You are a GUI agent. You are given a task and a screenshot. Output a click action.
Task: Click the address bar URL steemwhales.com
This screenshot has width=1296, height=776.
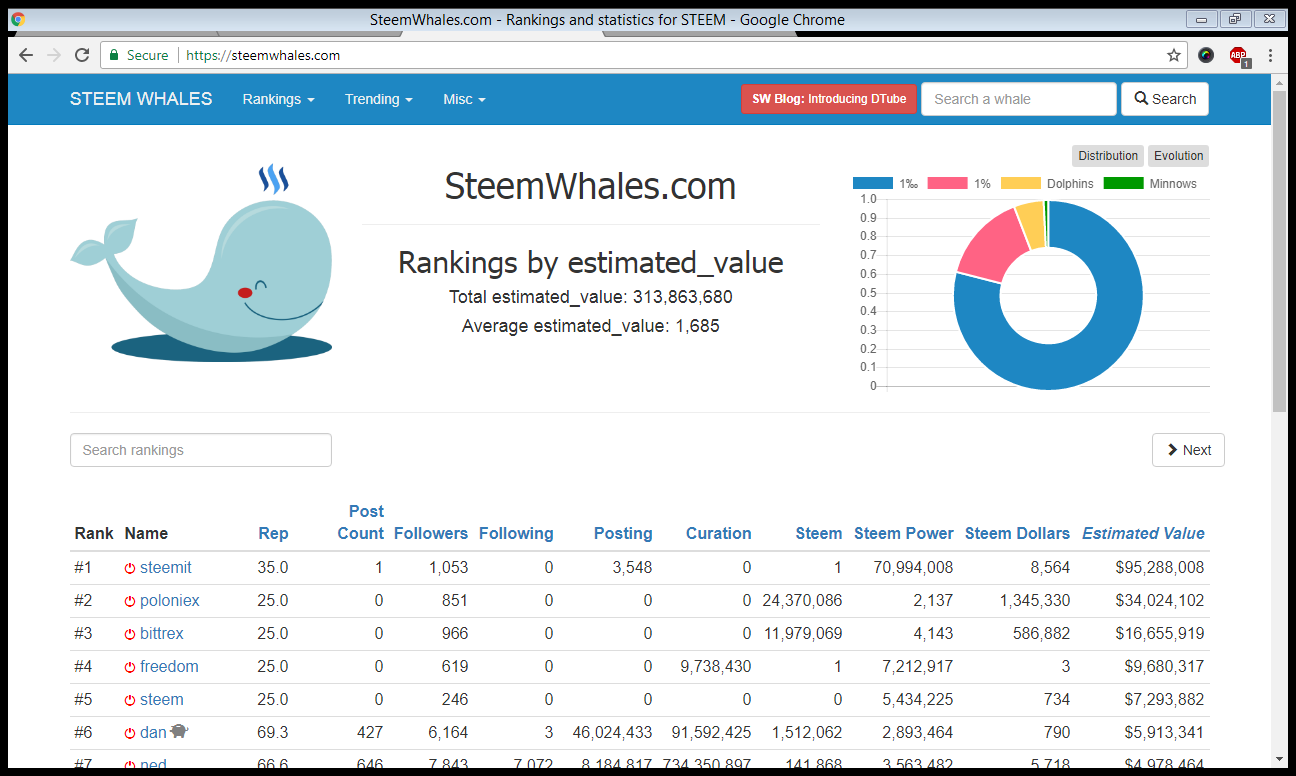pos(263,55)
